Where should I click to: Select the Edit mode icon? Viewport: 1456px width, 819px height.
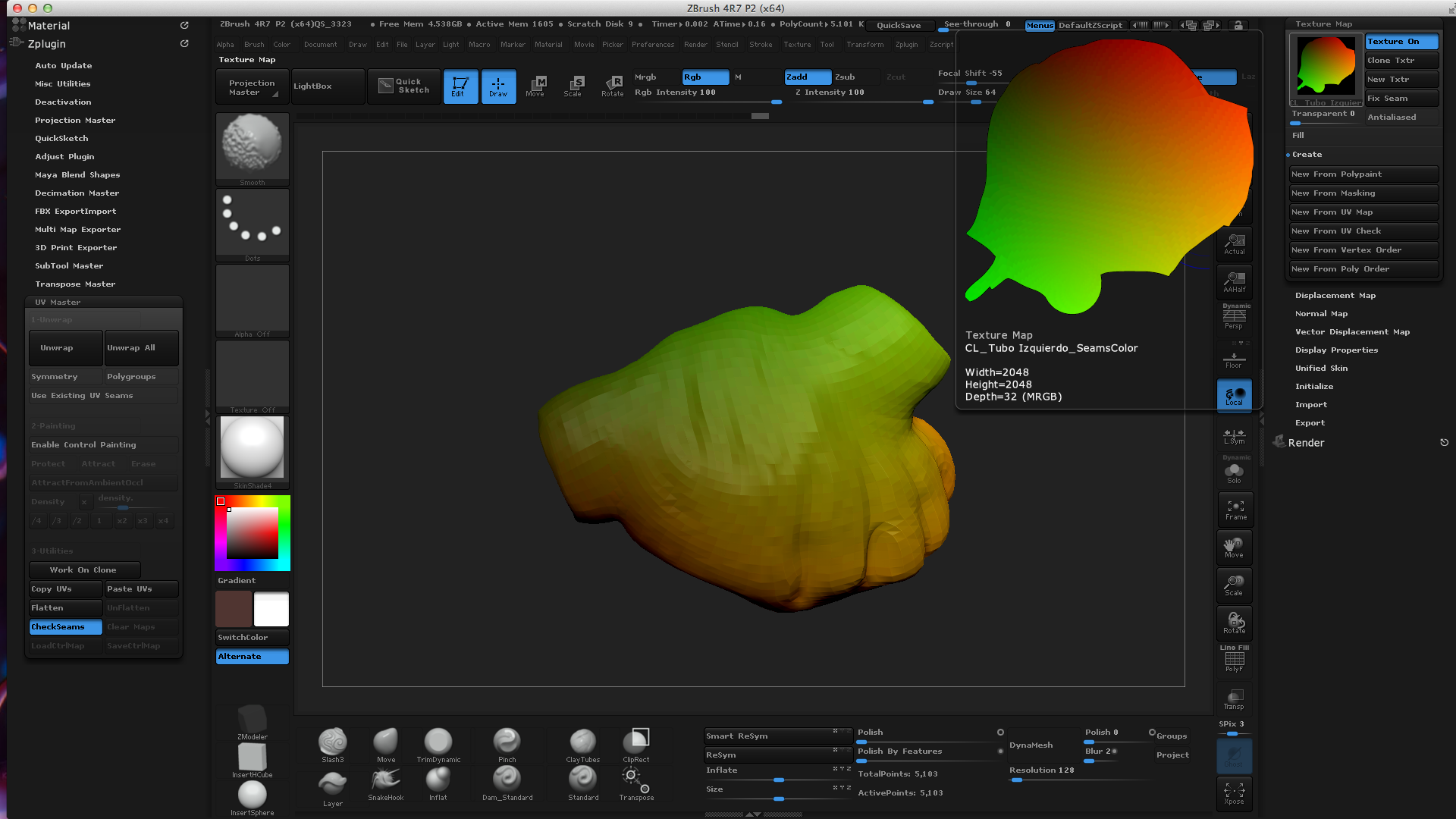[x=460, y=86]
